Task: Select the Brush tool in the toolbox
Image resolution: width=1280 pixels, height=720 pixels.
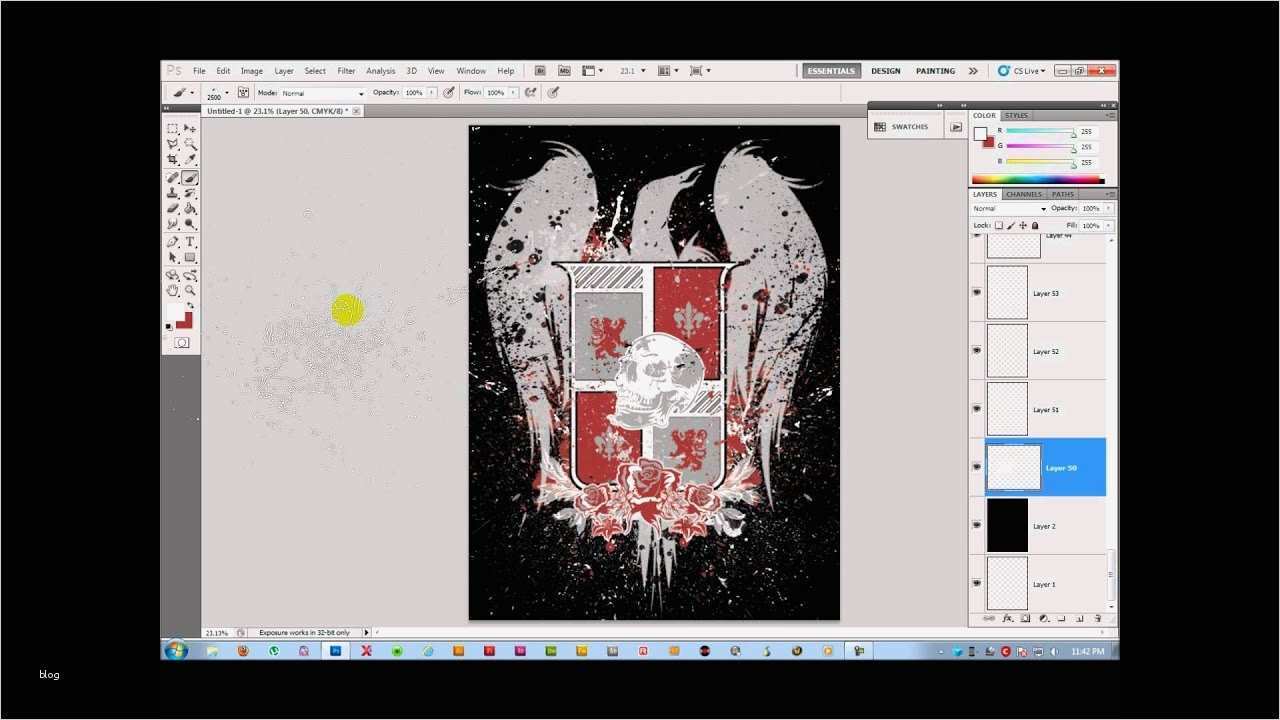Action: (190, 177)
